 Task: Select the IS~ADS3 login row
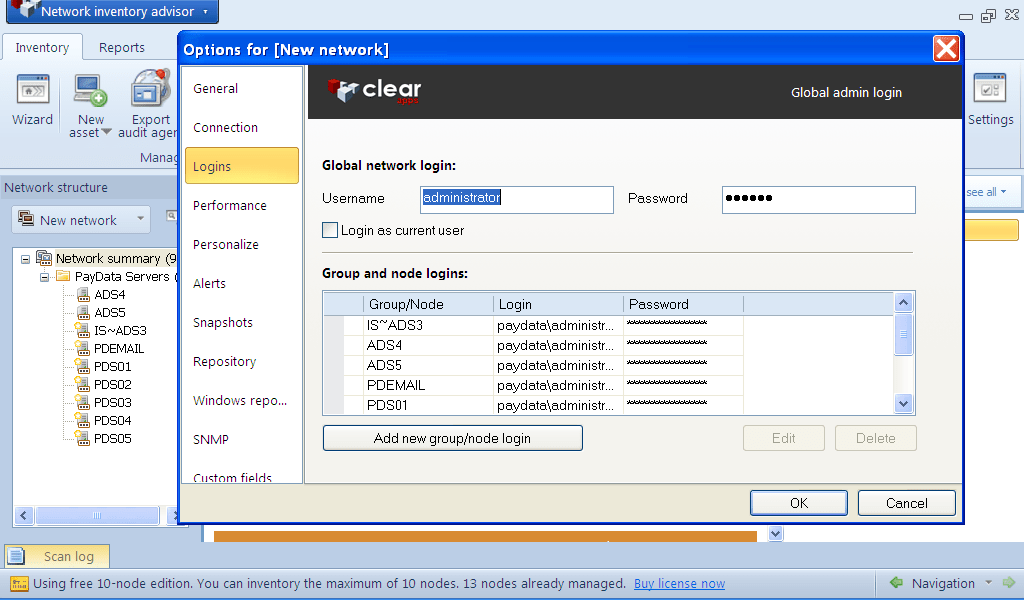429,325
